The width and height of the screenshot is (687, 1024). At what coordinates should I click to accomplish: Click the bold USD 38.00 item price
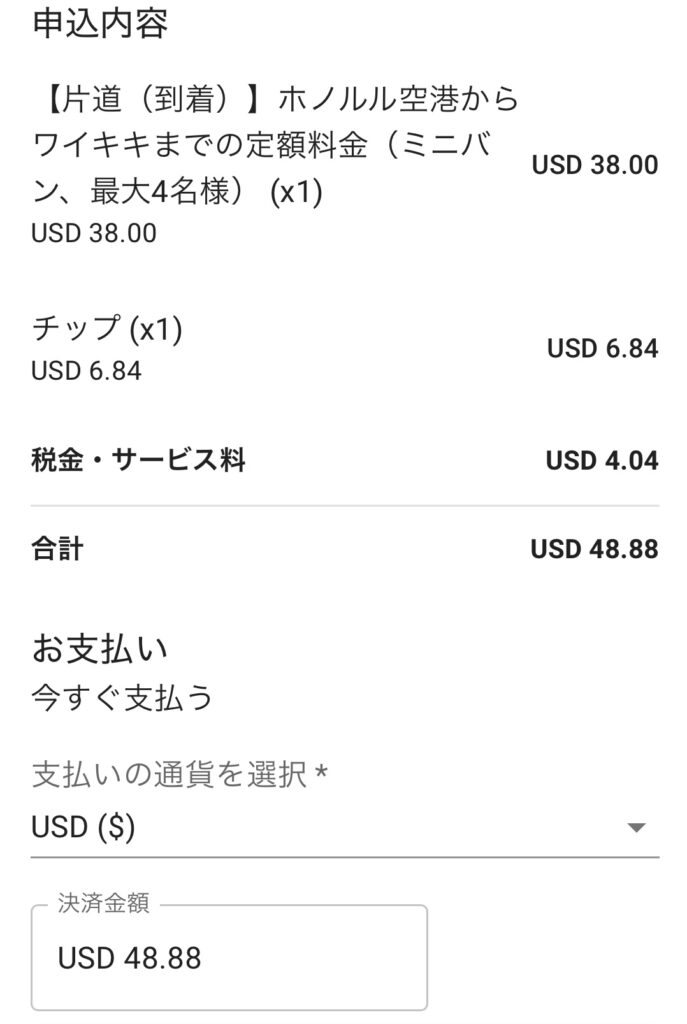[594, 165]
